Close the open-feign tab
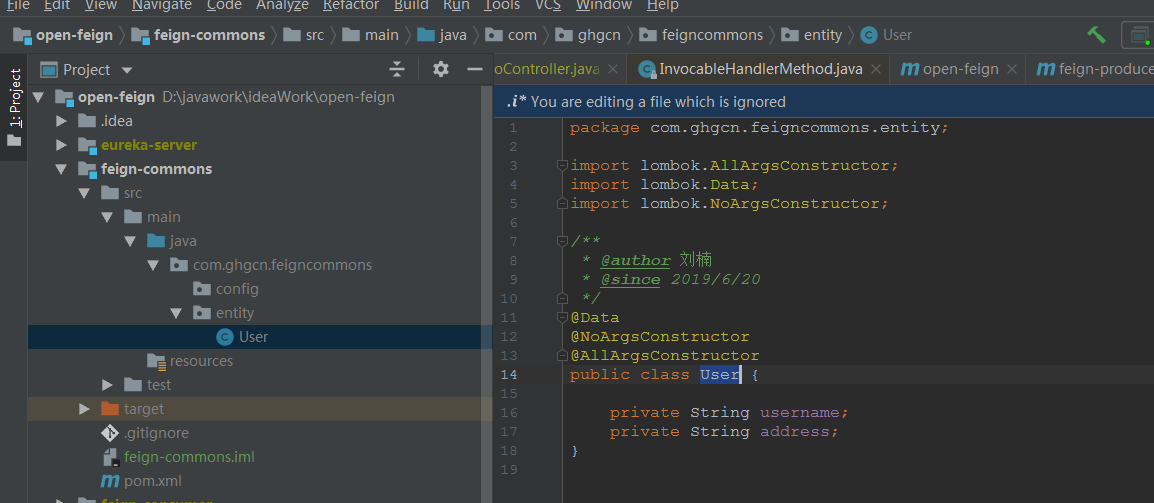Viewport: 1154px width, 503px height. [x=1012, y=70]
